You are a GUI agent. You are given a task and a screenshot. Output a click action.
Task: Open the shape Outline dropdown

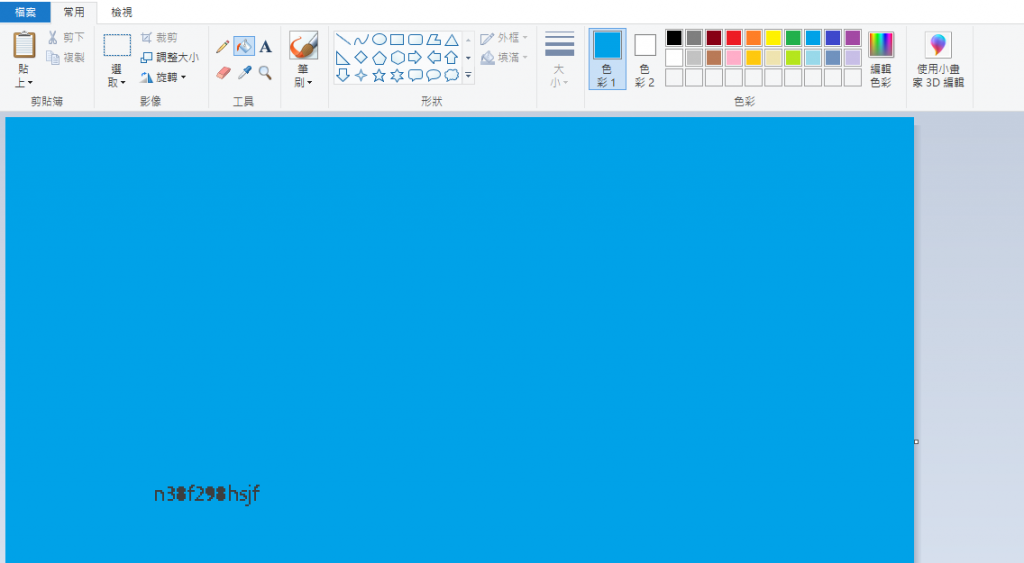(x=504, y=38)
